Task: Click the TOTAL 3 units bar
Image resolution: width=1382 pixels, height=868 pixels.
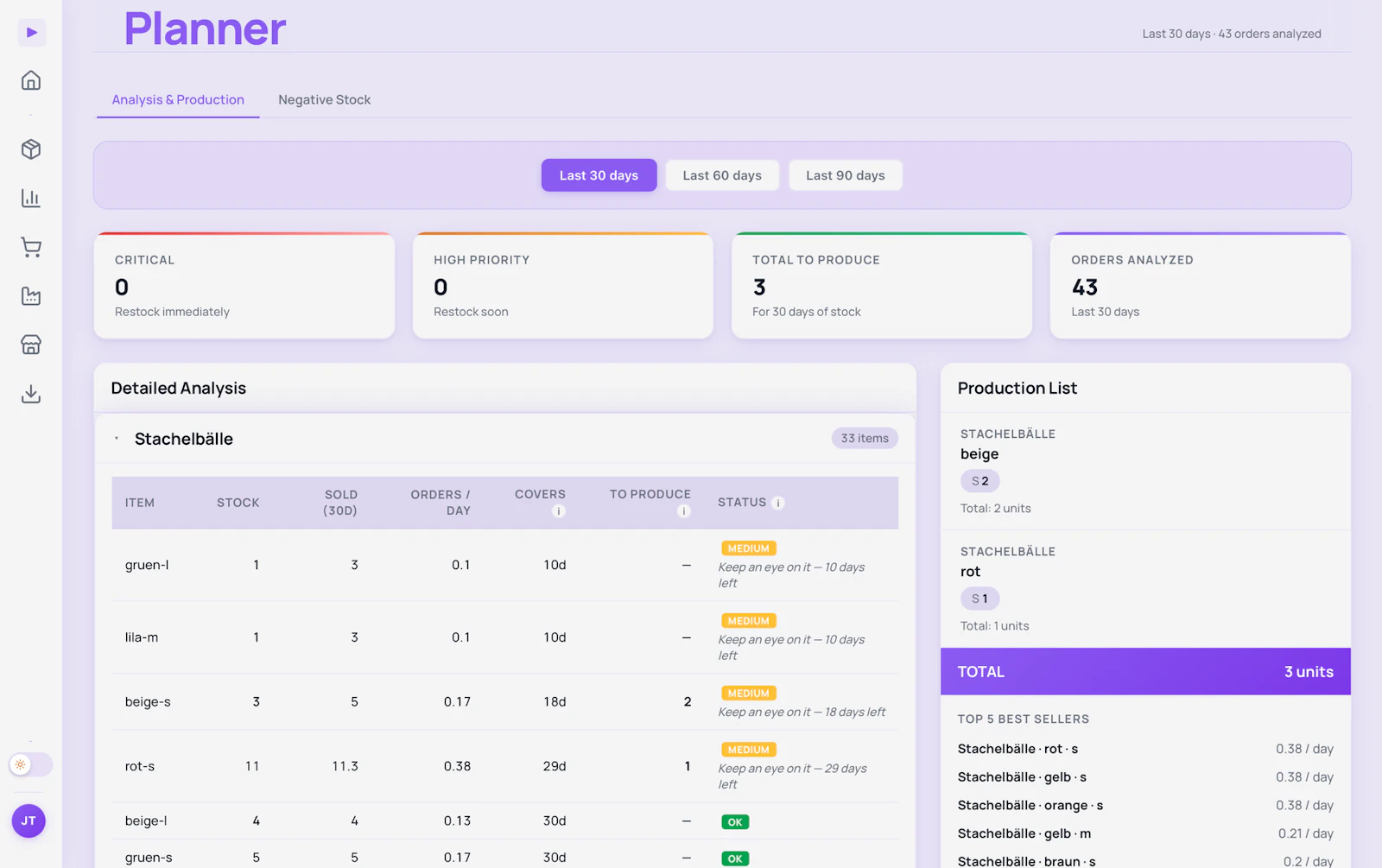Action: [x=1145, y=672]
